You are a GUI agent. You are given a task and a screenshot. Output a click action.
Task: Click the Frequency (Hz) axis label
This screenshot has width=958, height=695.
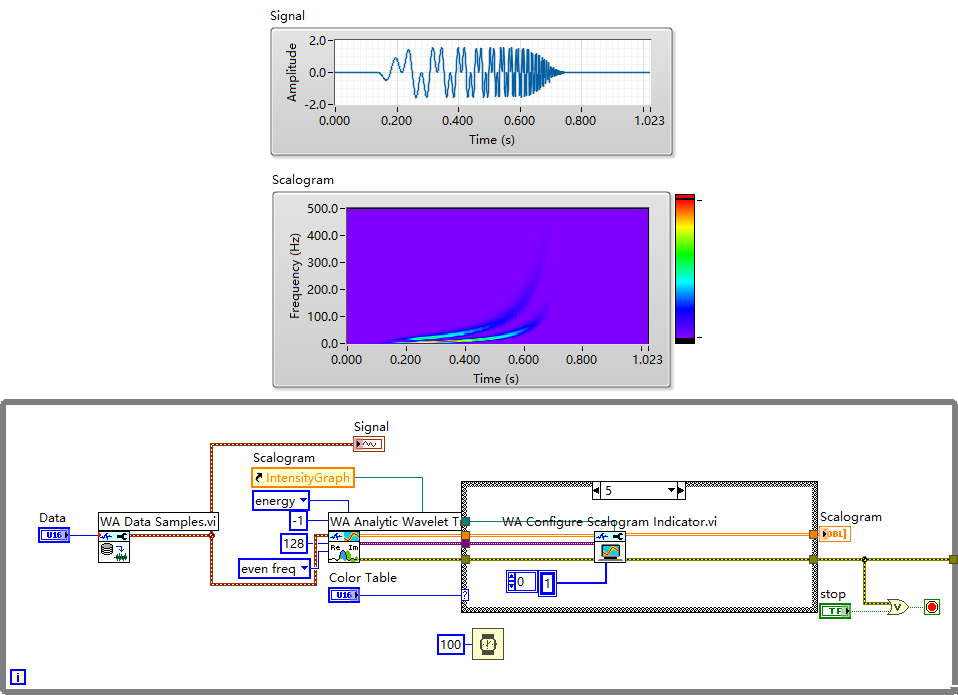click(295, 275)
